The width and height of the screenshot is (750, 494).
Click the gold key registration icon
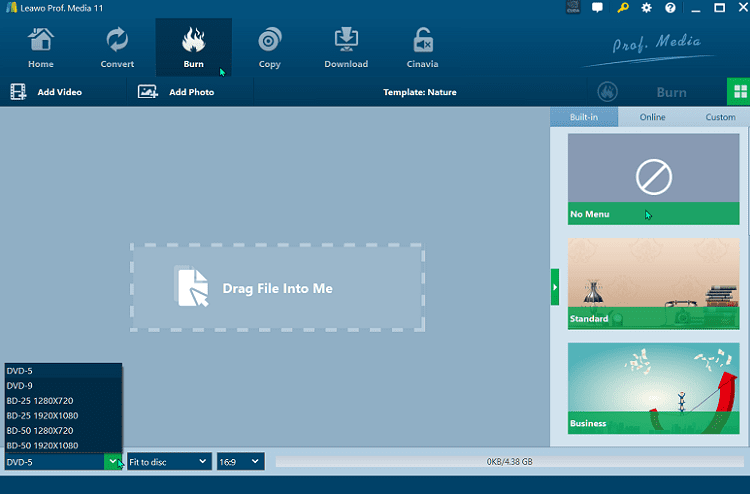coord(622,8)
